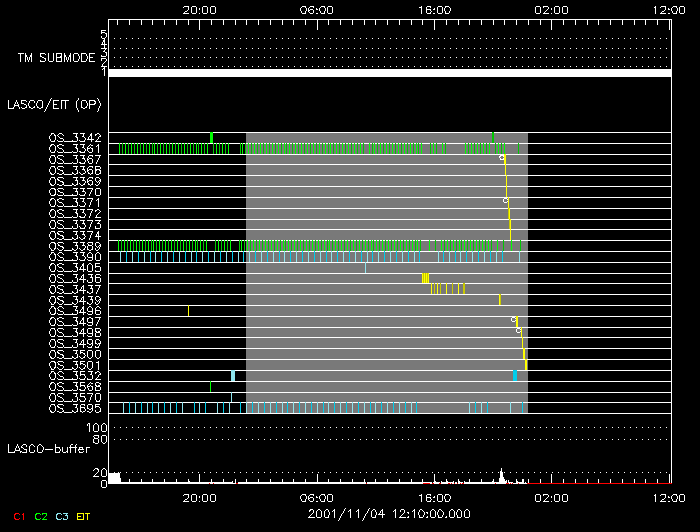This screenshot has width=700, height=532.
Task: Click the green C2 legend label
Action: (x=40, y=516)
